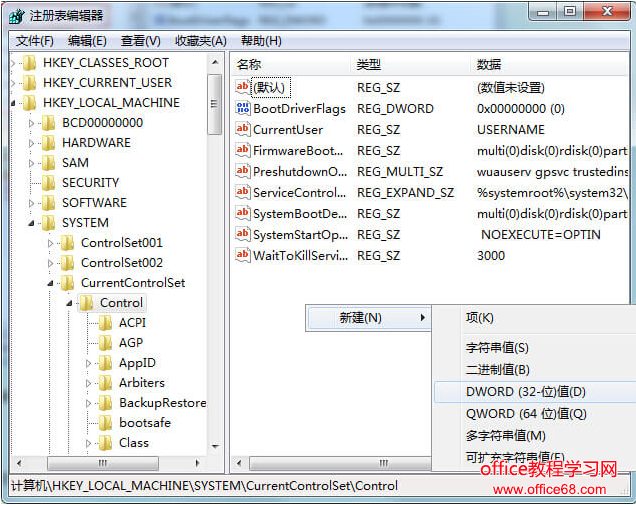Expand the BackupRestore key arrow
Viewport: 636px width, 506px height.
pos(88,403)
